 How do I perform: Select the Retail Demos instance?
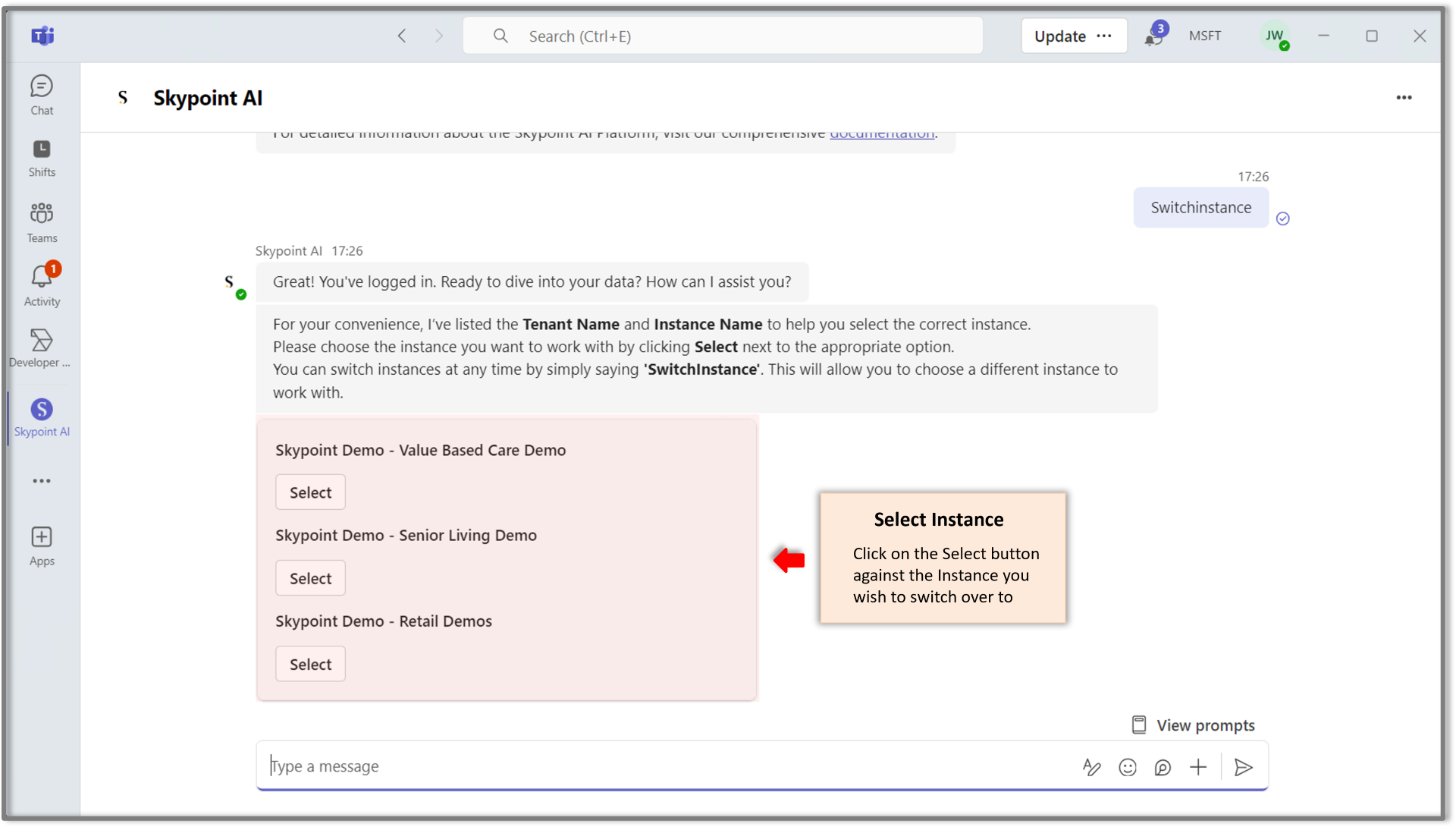click(310, 664)
